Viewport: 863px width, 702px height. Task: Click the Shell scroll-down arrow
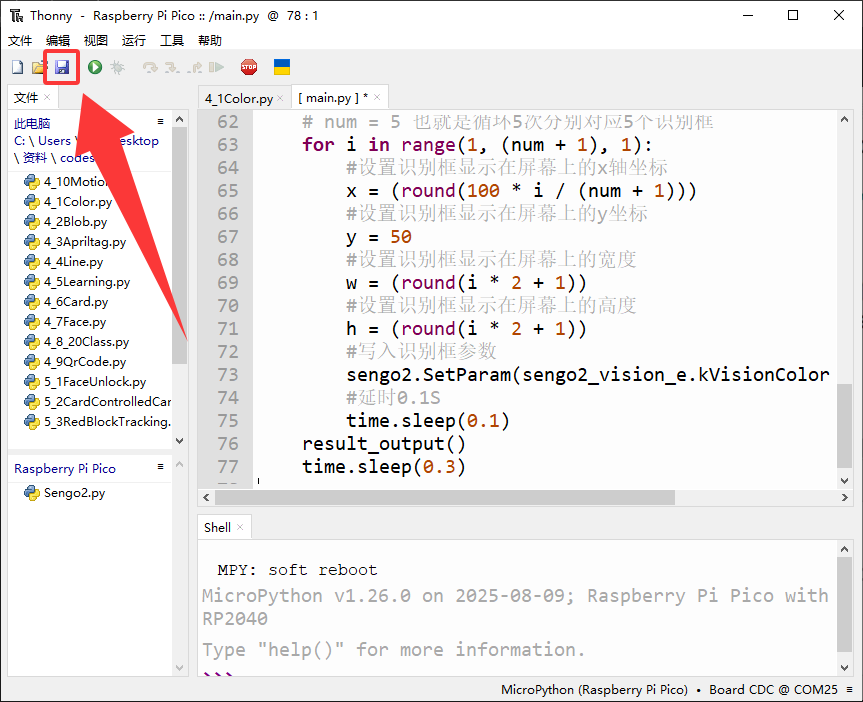coord(844,667)
